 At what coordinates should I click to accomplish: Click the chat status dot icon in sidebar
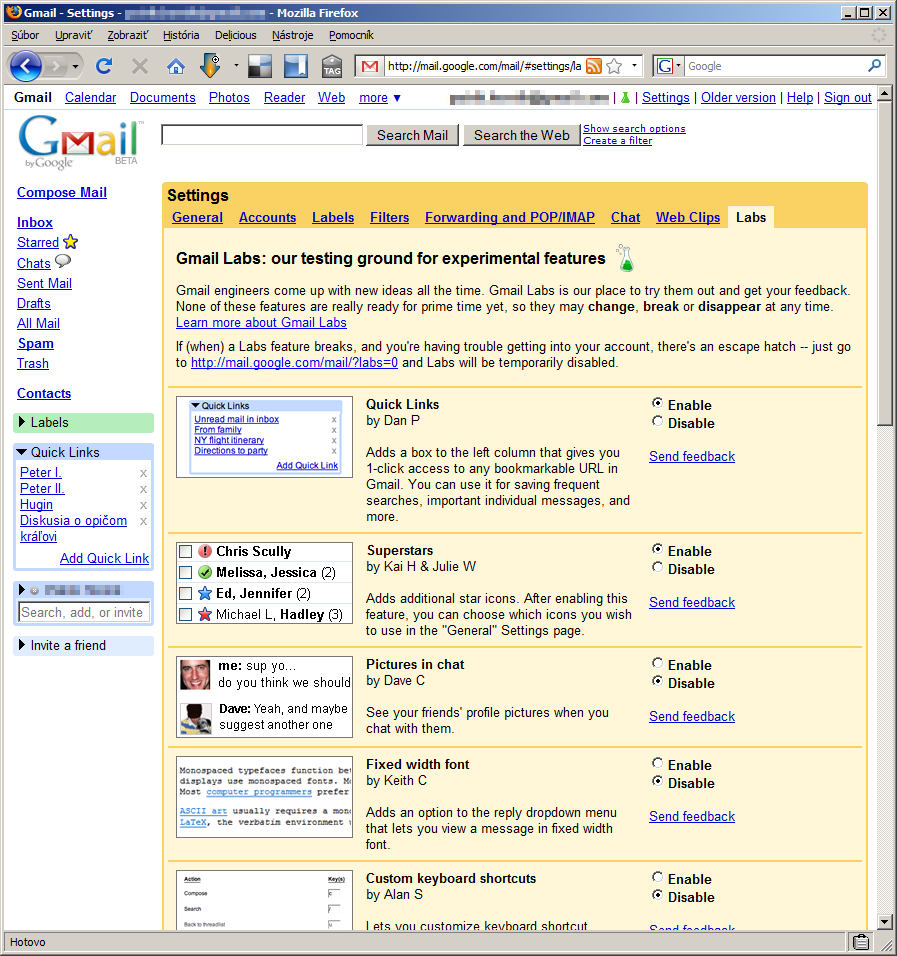click(x=35, y=590)
